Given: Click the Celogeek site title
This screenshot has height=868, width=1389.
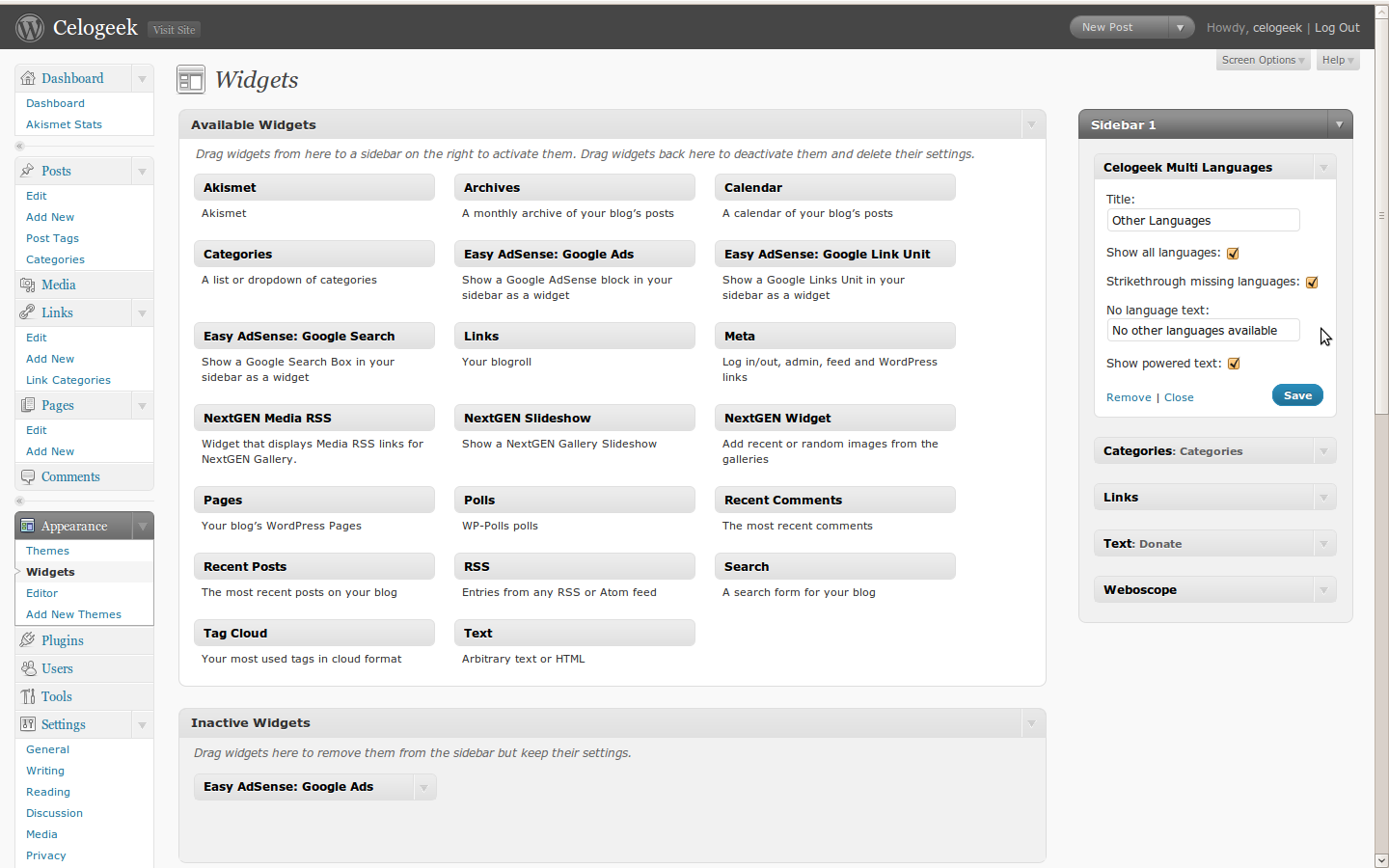Looking at the screenshot, I should click(x=95, y=28).
